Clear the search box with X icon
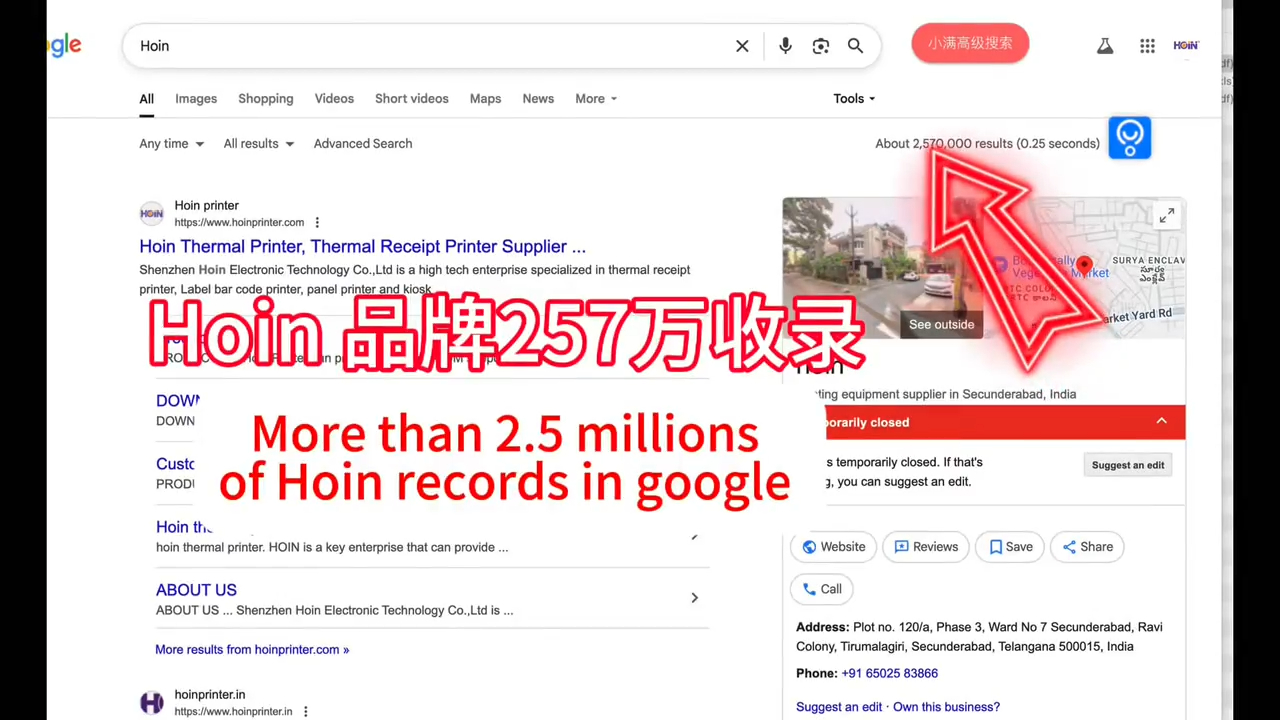This screenshot has width=1280, height=720. tap(742, 46)
